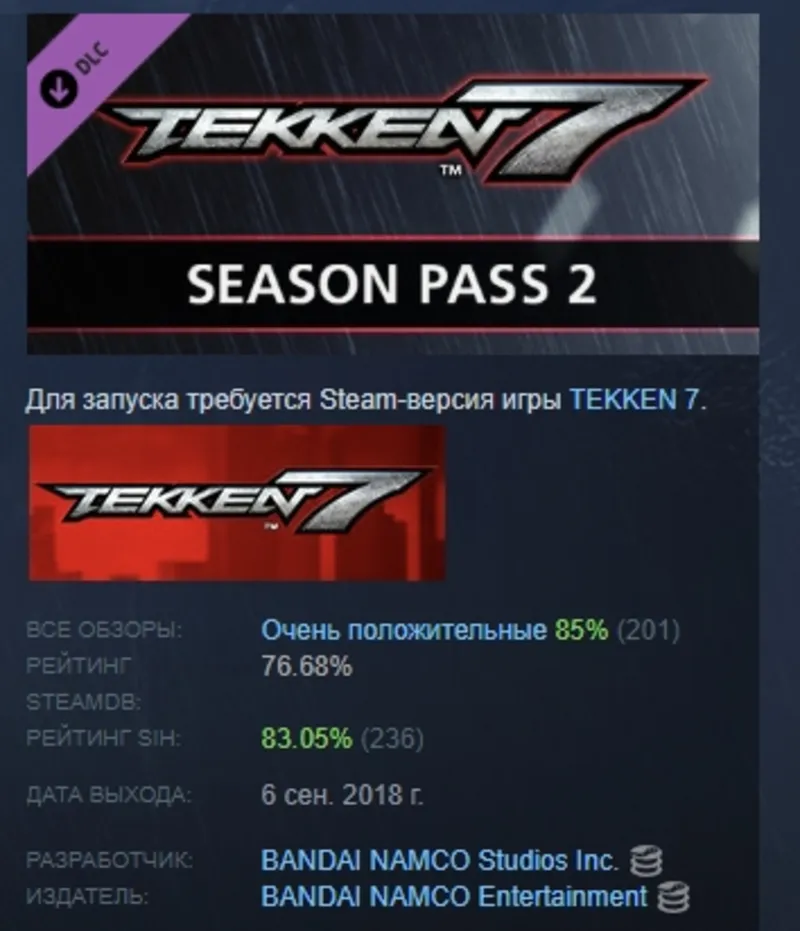Click the (236) SIH review count
Image resolution: width=800 pixels, height=931 pixels.
click(x=392, y=739)
